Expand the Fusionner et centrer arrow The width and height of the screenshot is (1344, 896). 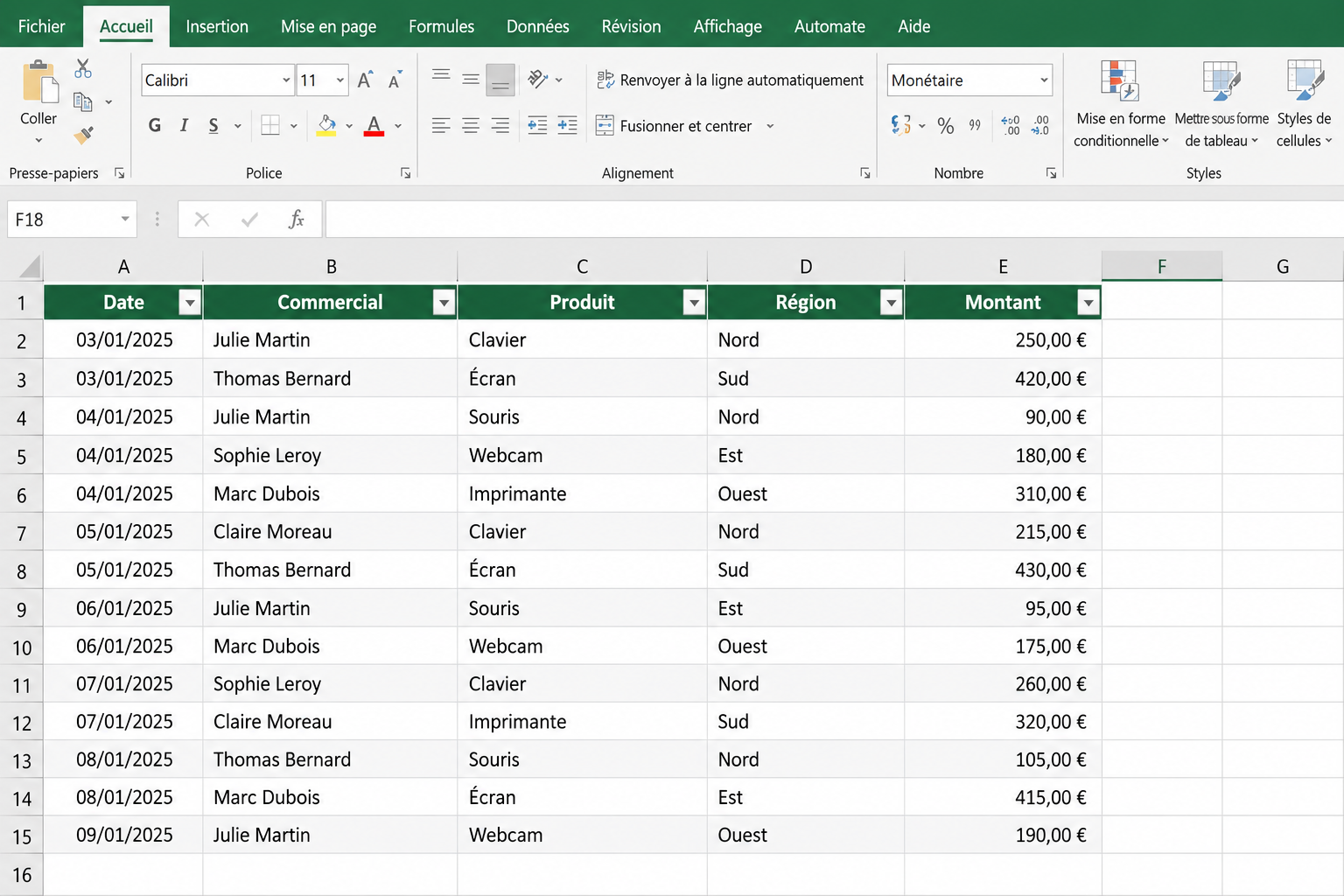(770, 126)
